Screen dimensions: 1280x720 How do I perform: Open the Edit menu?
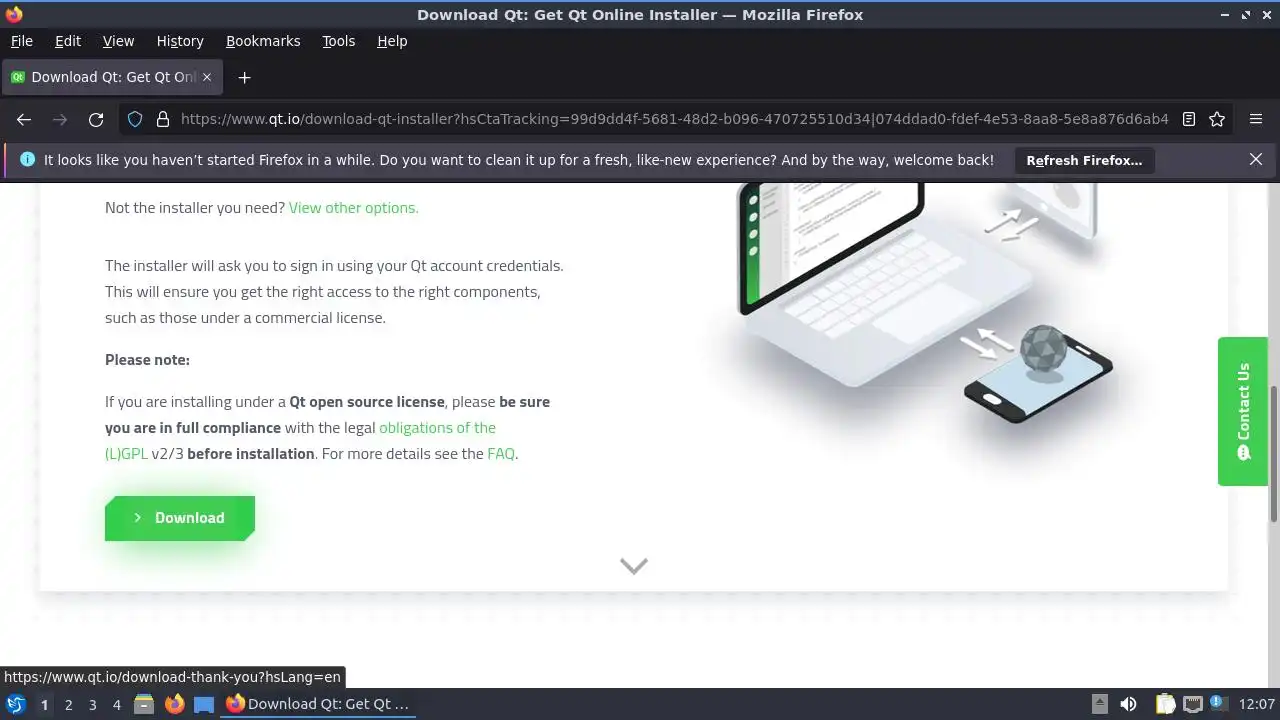[68, 41]
